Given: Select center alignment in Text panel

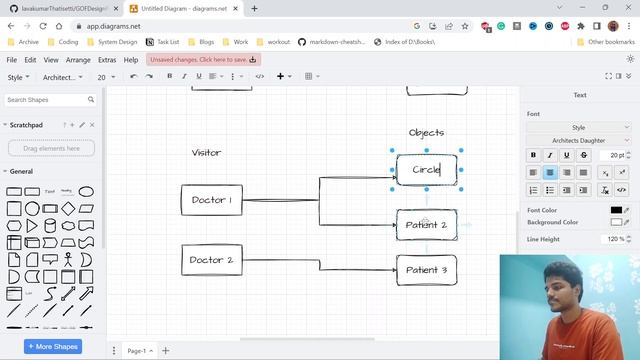Looking at the screenshot, I should tap(550, 173).
